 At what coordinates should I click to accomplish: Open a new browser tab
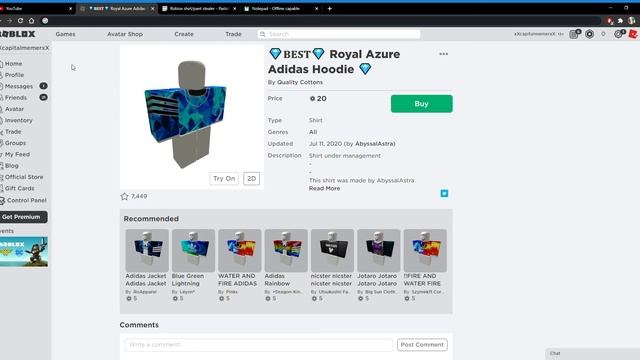pos(329,9)
